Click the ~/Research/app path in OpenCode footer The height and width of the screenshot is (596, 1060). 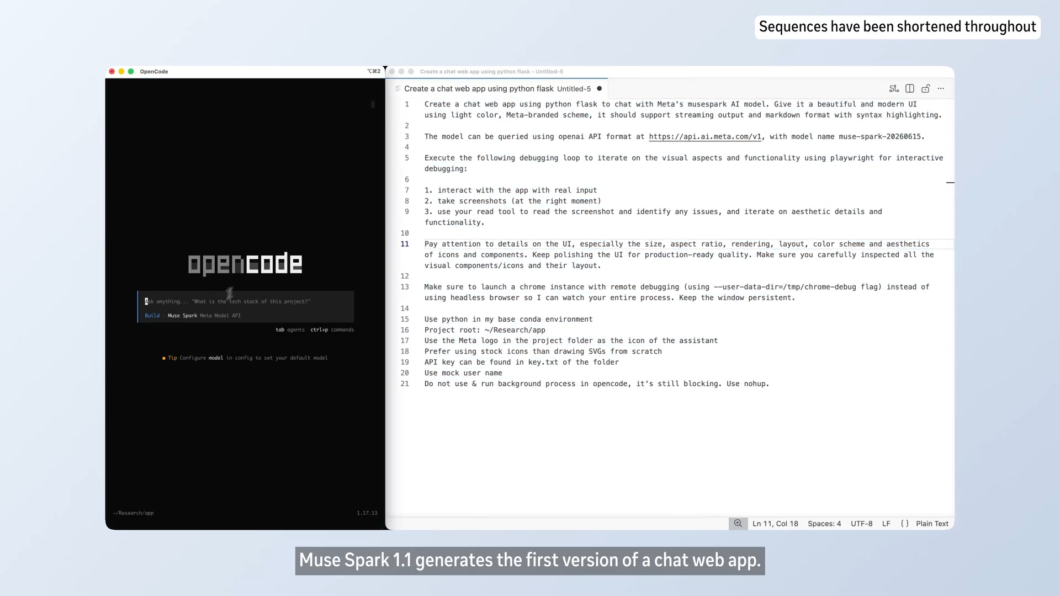133,513
